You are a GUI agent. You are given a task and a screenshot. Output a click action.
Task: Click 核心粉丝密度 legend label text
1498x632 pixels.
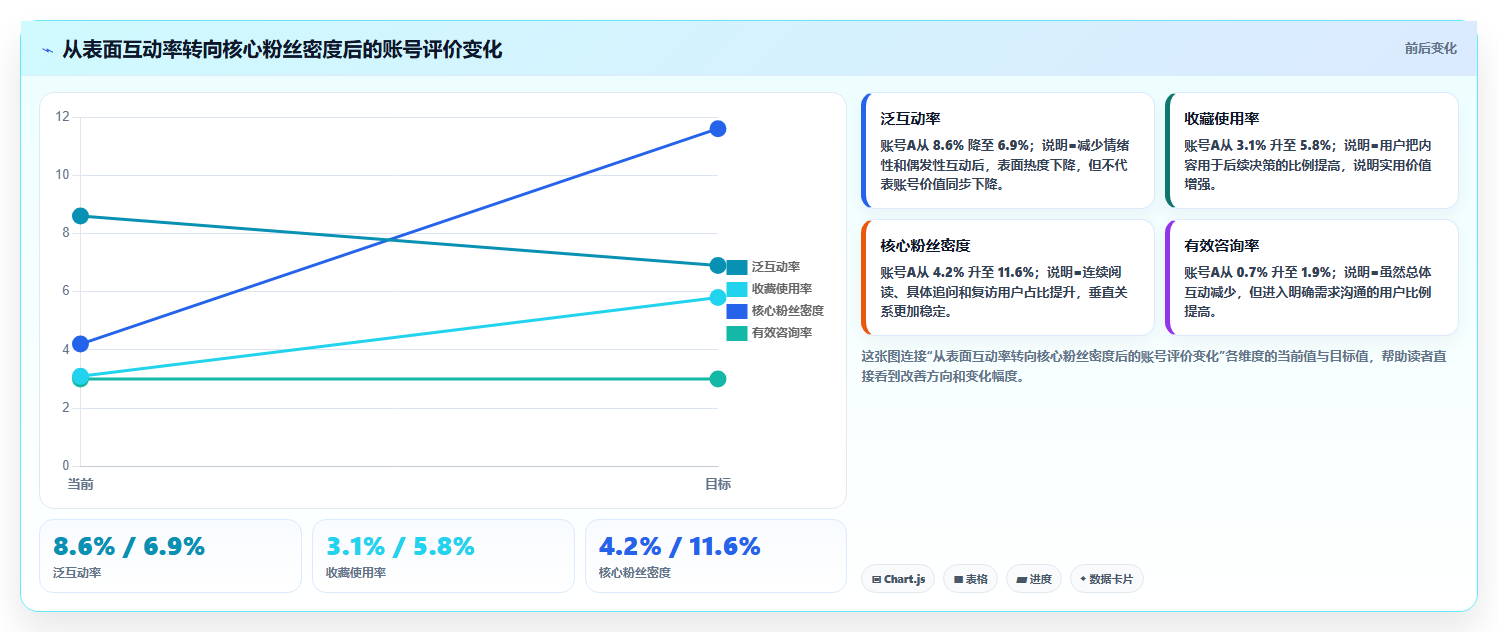coord(788,311)
